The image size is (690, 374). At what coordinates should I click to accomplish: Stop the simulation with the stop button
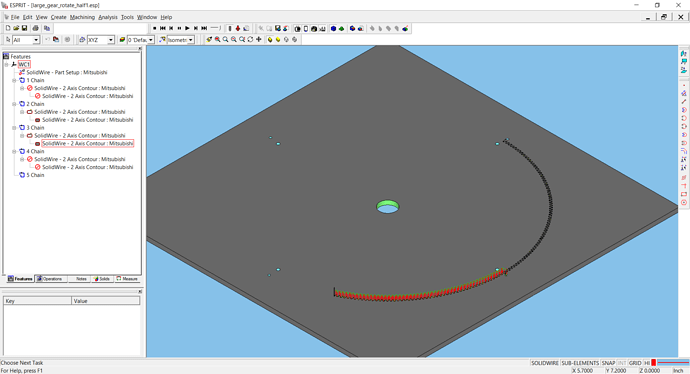click(154, 28)
